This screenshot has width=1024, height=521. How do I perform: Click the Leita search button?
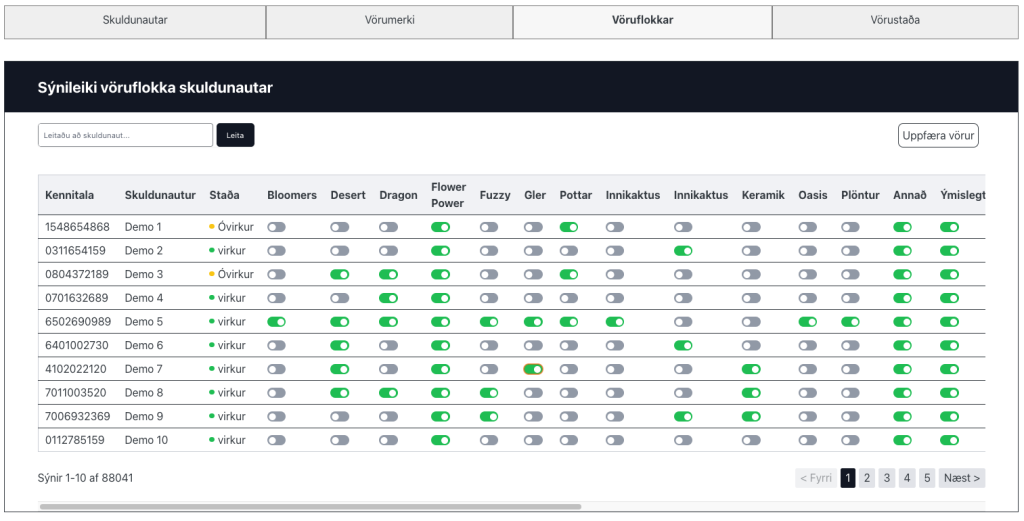(x=235, y=135)
